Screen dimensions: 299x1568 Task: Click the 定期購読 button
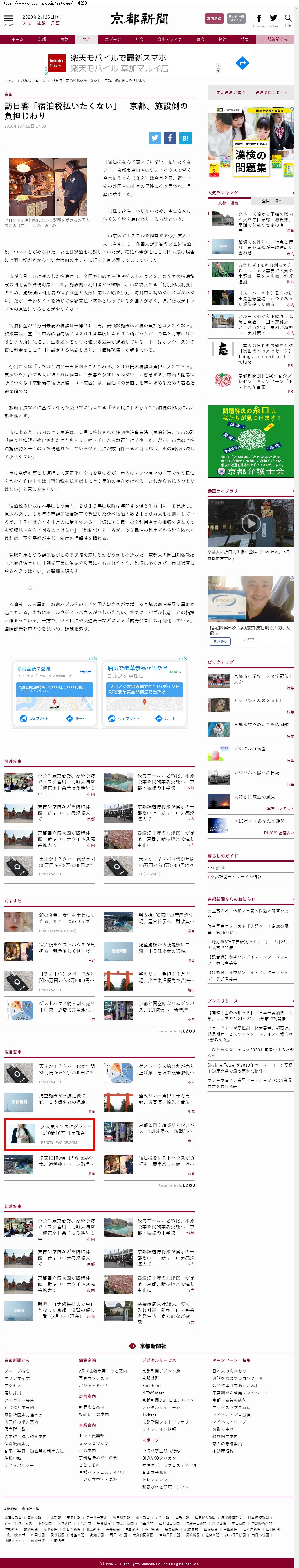(214, 19)
